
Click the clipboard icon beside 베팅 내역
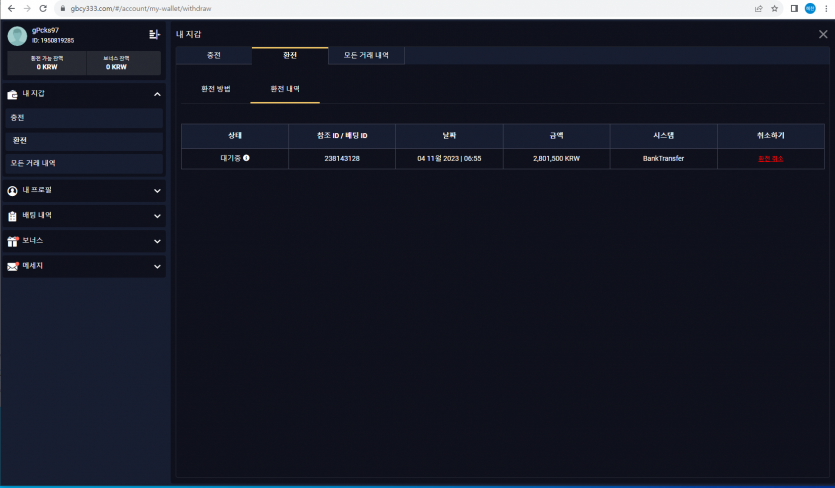[12, 216]
